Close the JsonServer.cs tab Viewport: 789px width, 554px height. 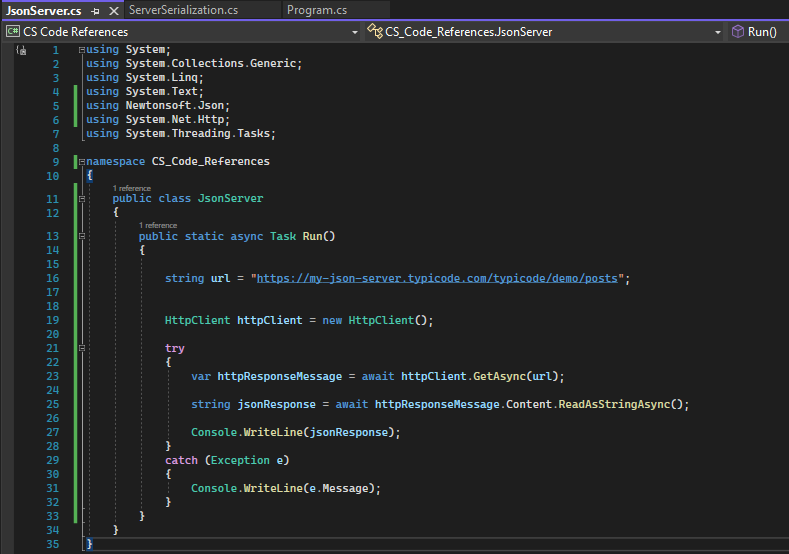pos(112,10)
